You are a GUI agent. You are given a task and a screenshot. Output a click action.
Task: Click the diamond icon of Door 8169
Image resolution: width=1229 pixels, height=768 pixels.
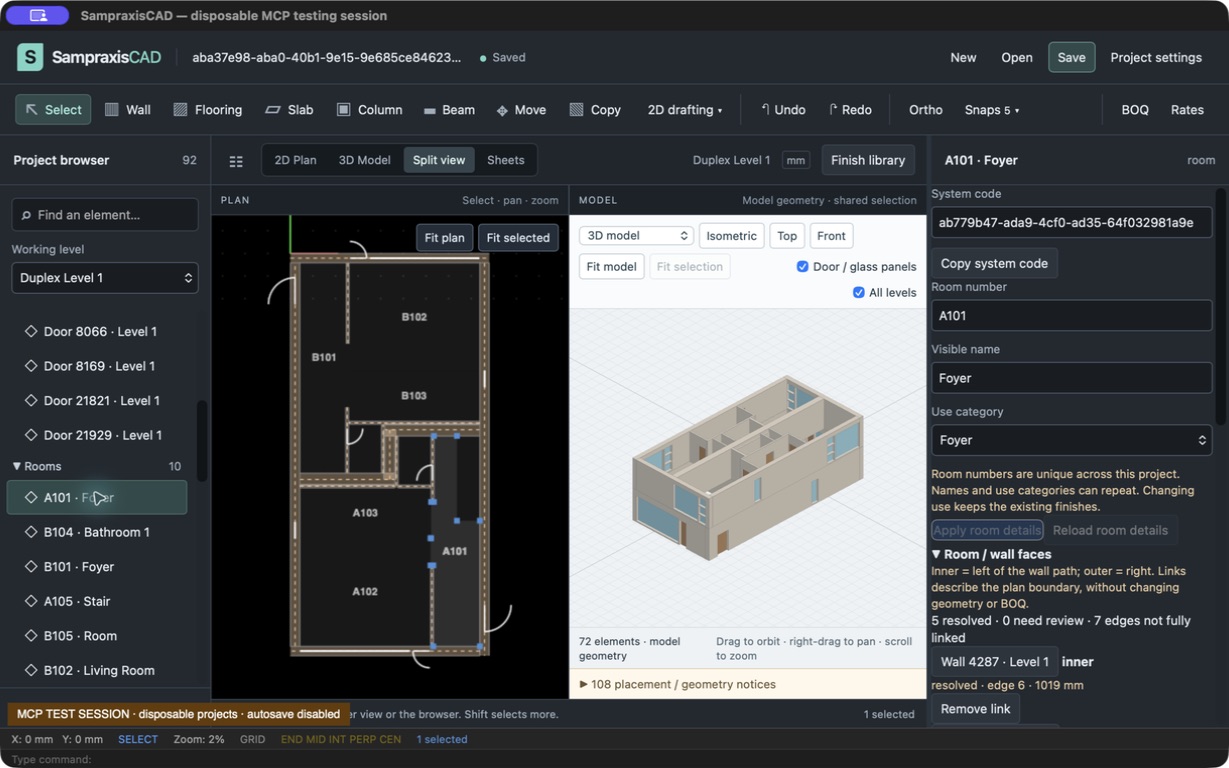[31, 366]
